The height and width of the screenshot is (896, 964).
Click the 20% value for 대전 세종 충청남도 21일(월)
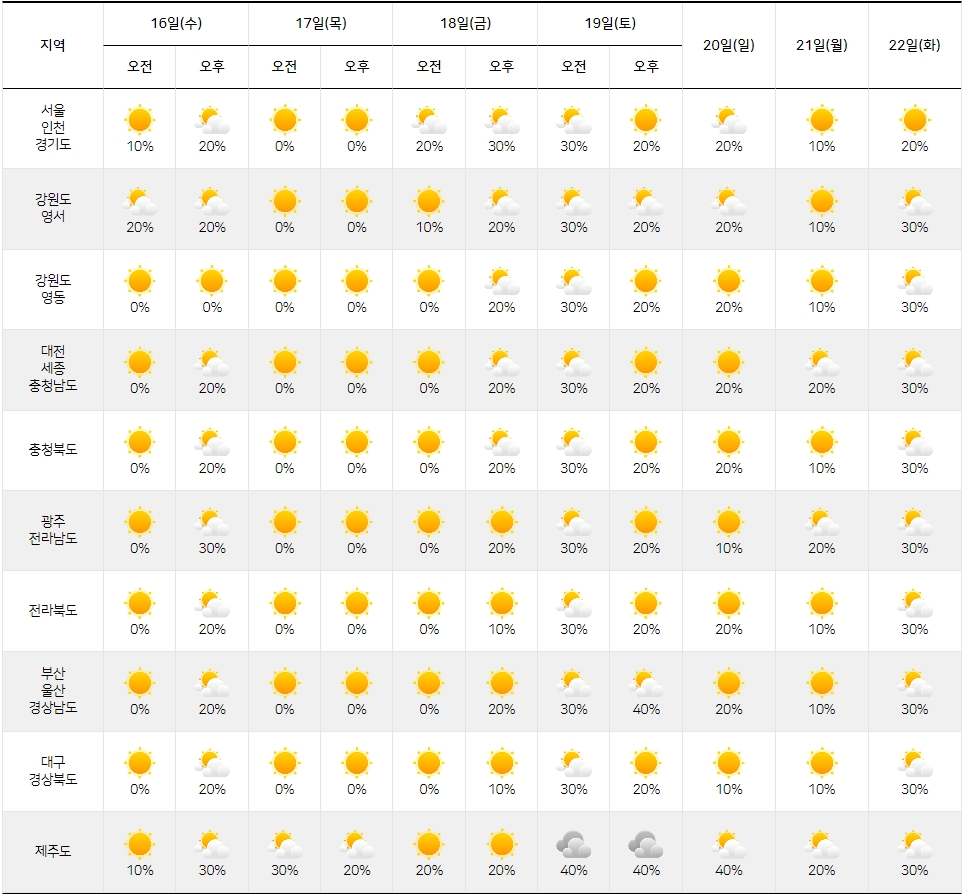point(821,389)
